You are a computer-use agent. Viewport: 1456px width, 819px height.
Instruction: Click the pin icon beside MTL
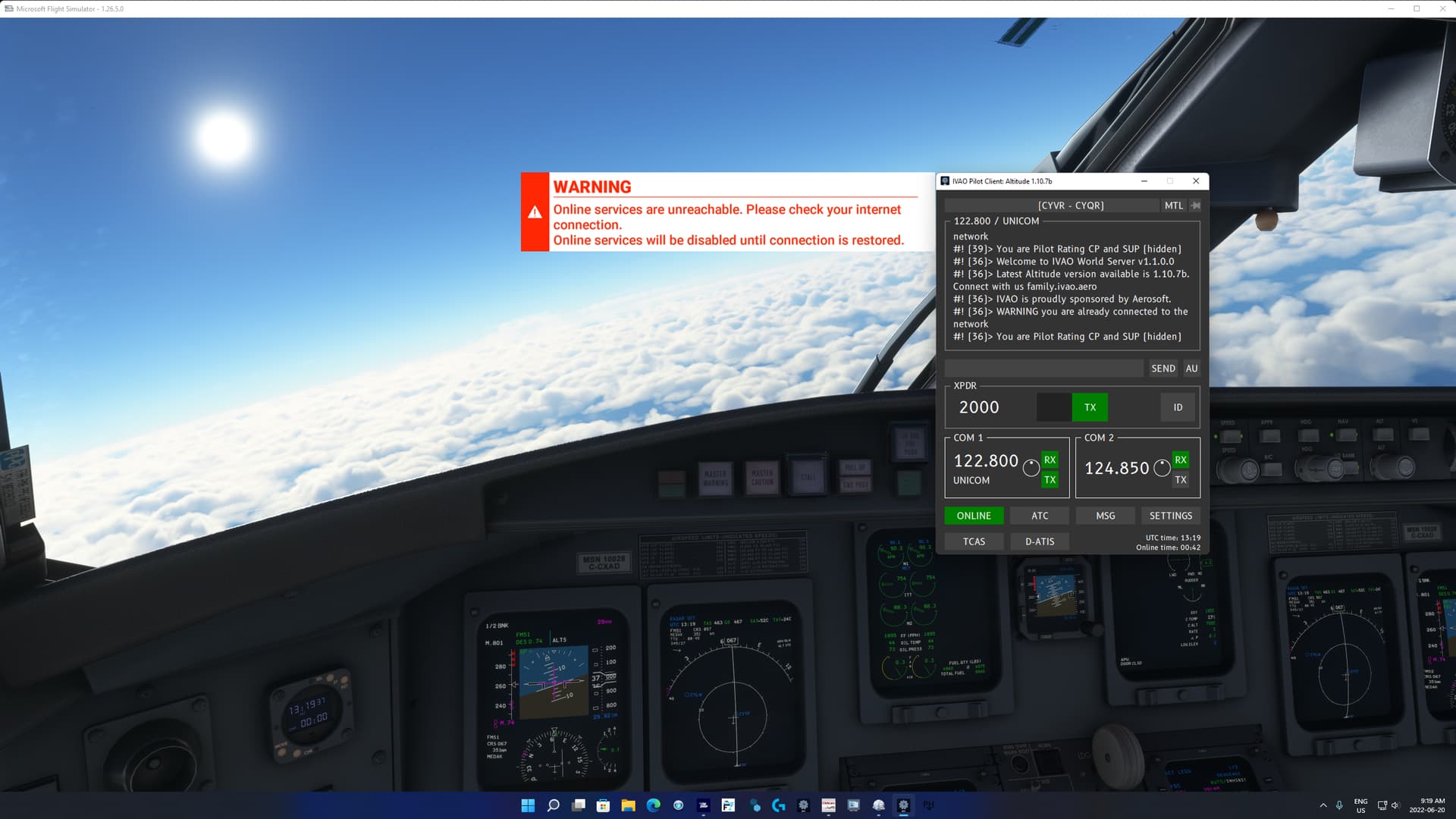pos(1195,206)
